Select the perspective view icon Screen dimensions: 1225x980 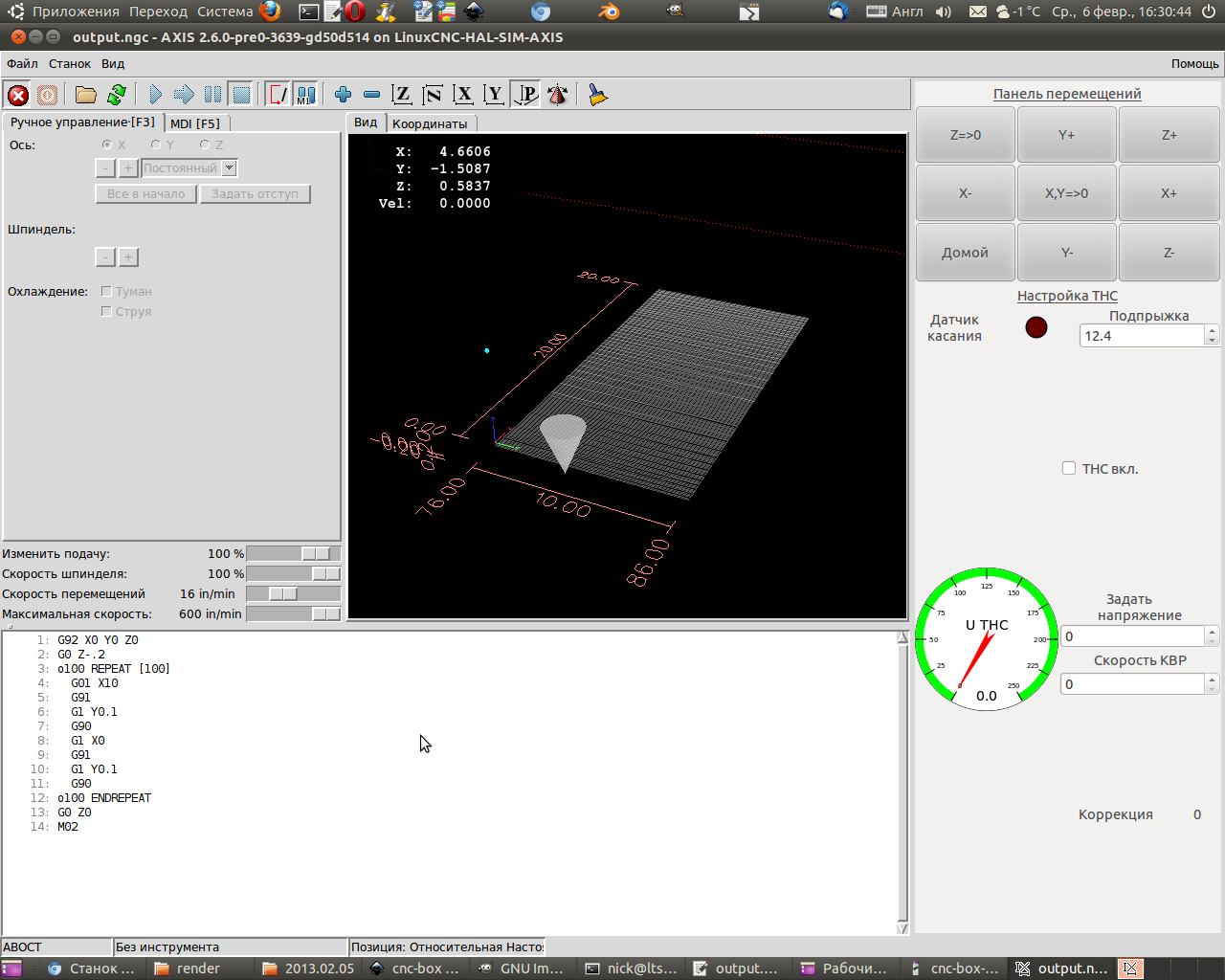(525, 95)
